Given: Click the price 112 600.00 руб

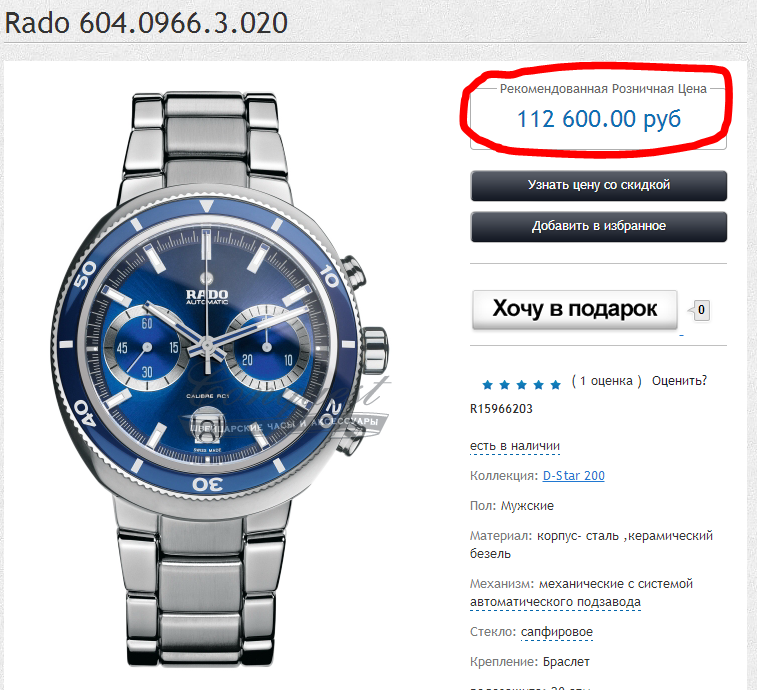Looking at the screenshot, I should coord(599,119).
